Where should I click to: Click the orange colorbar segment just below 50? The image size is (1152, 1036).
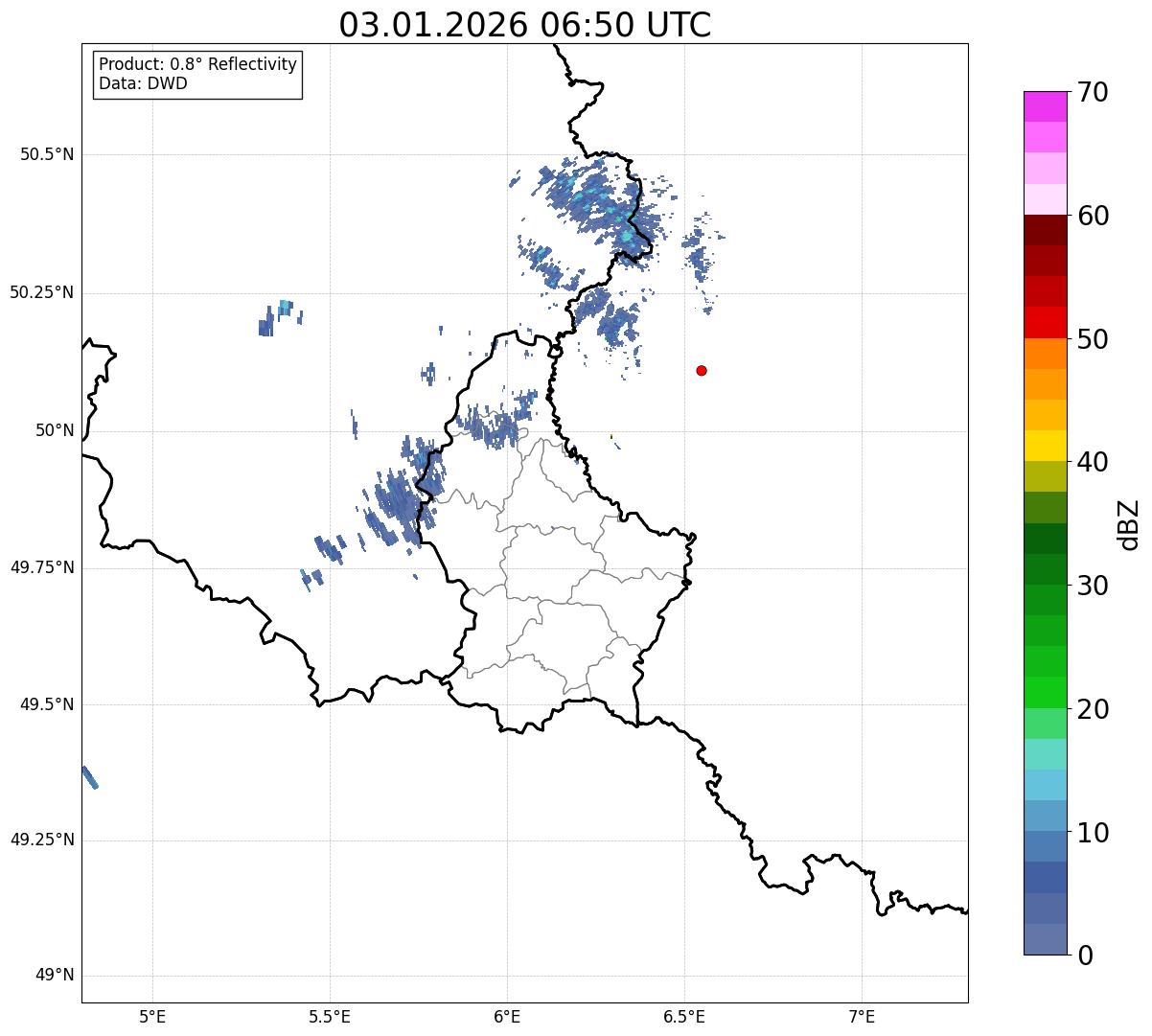pyautogui.click(x=1045, y=354)
